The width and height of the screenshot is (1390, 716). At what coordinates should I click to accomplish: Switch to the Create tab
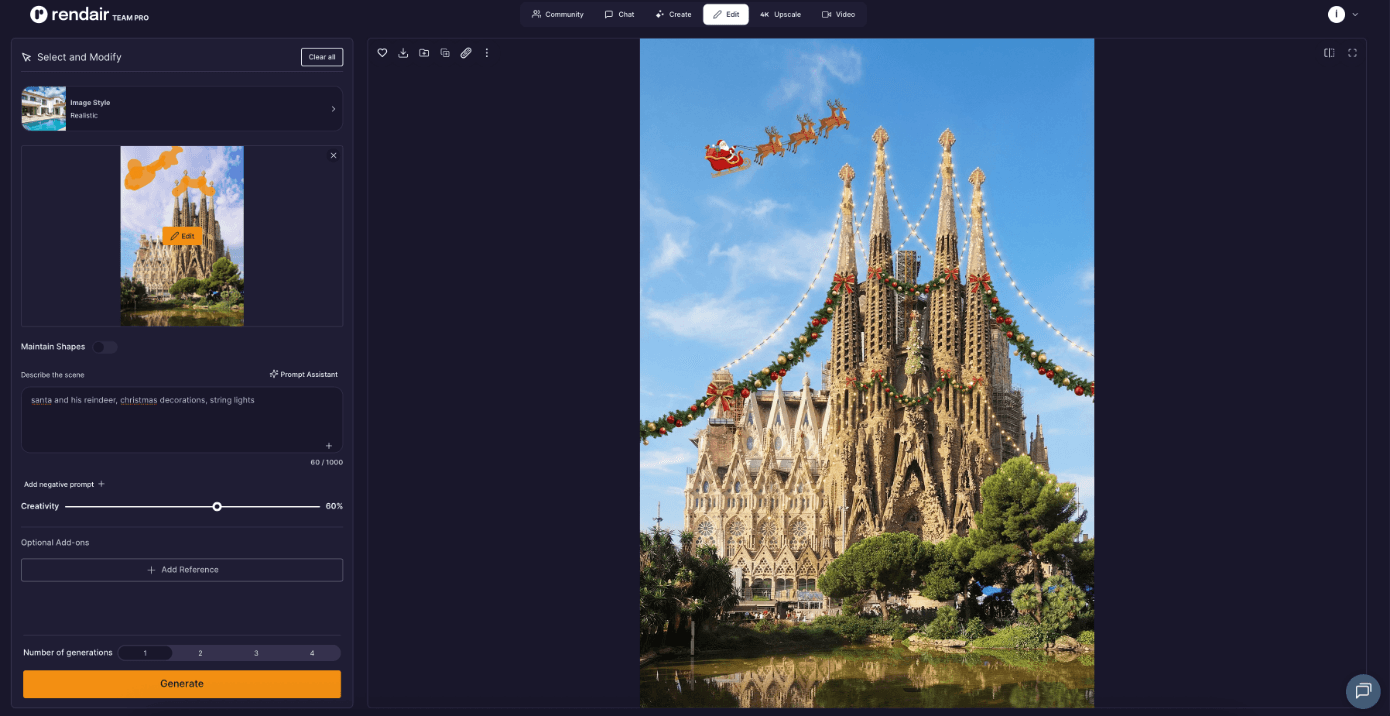coord(673,14)
